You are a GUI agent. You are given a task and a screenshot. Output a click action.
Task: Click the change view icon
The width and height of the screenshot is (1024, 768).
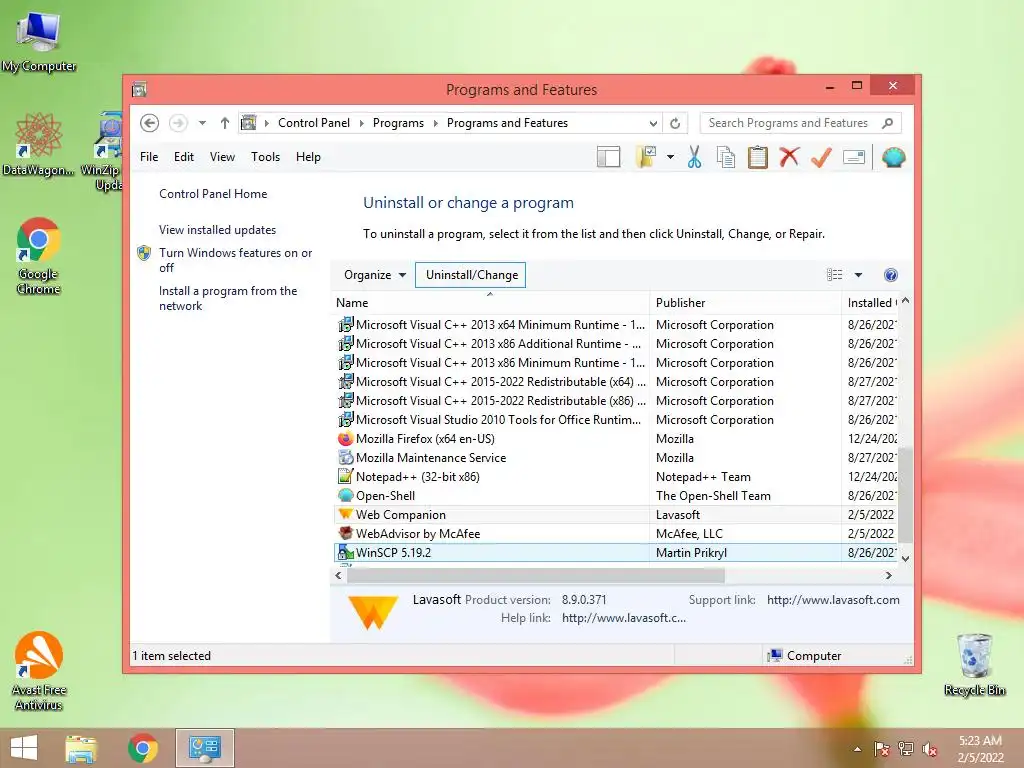pyautogui.click(x=835, y=275)
